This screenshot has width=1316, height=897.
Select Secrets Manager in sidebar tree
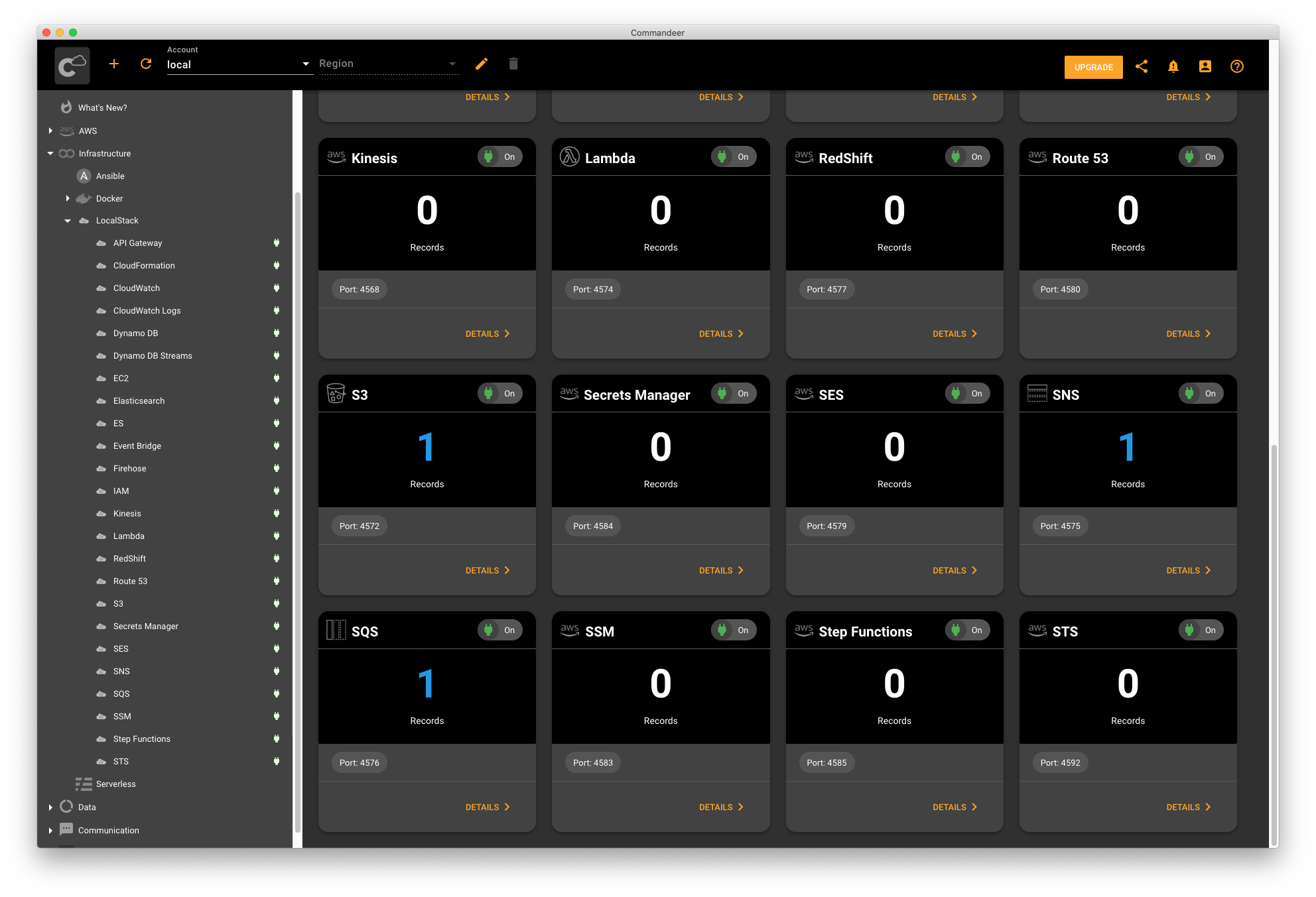pyautogui.click(x=146, y=627)
